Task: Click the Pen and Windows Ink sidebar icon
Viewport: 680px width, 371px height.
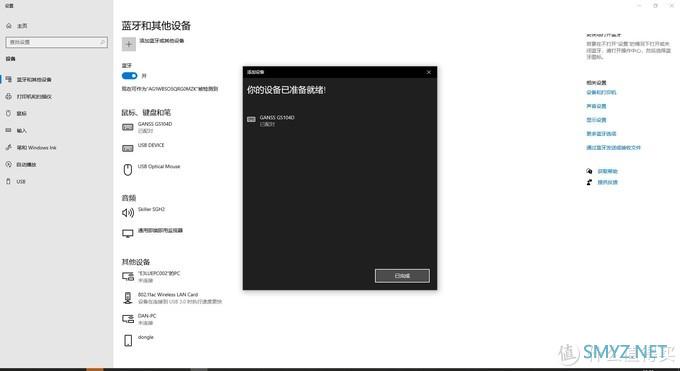Action: [9, 148]
